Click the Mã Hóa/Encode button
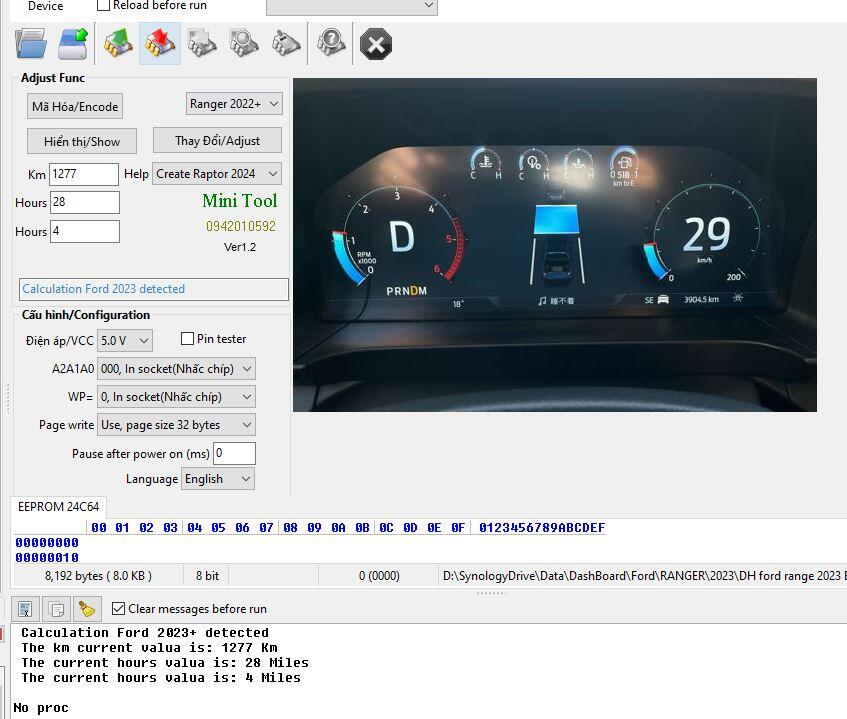The width and height of the screenshot is (847, 719). [75, 107]
